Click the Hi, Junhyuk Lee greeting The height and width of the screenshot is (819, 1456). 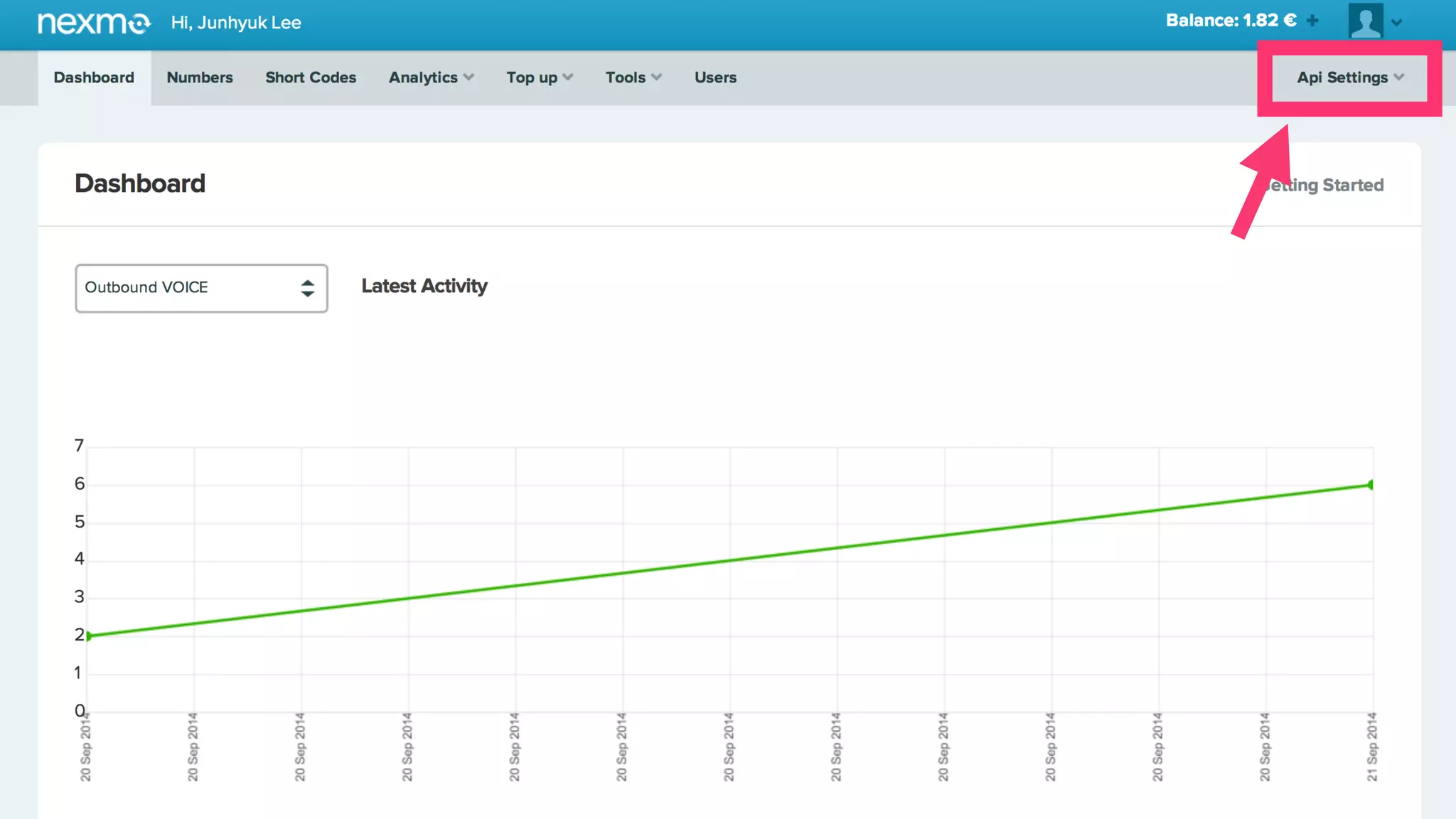click(x=236, y=23)
